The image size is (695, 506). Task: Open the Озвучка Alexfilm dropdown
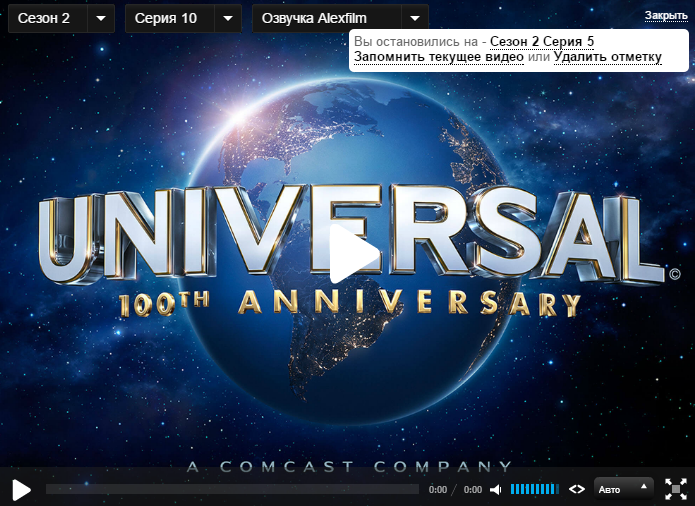(x=340, y=19)
